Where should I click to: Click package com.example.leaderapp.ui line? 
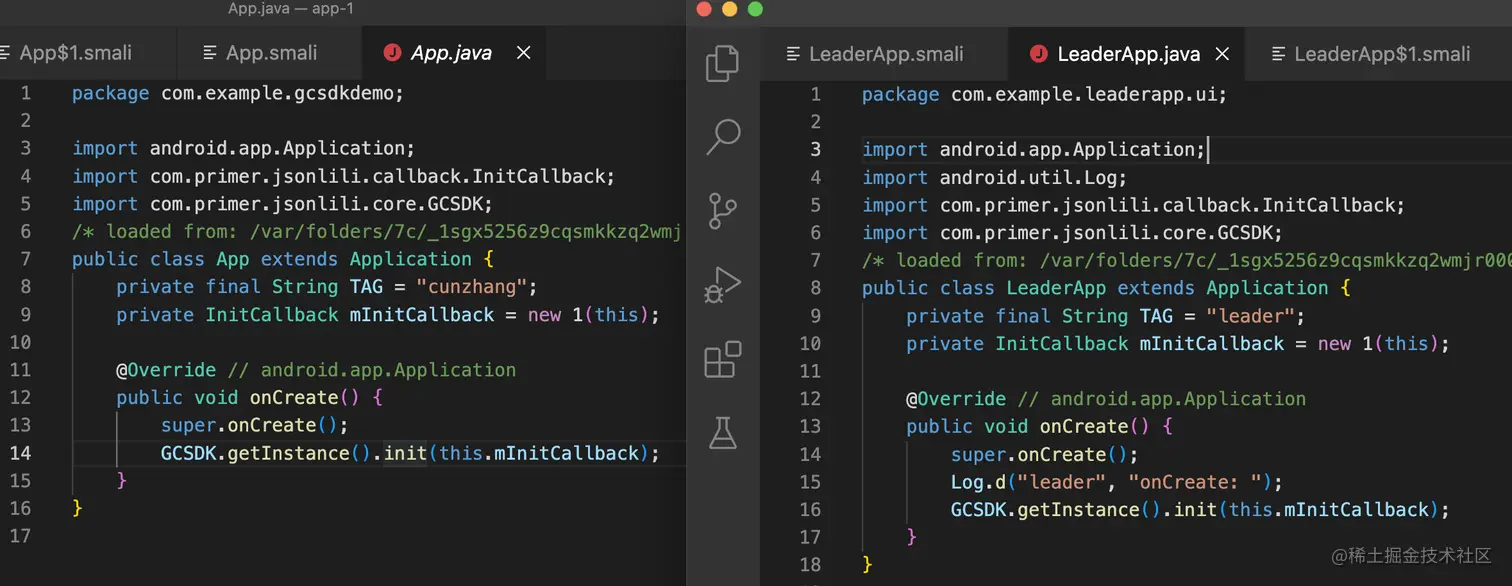tap(1044, 94)
